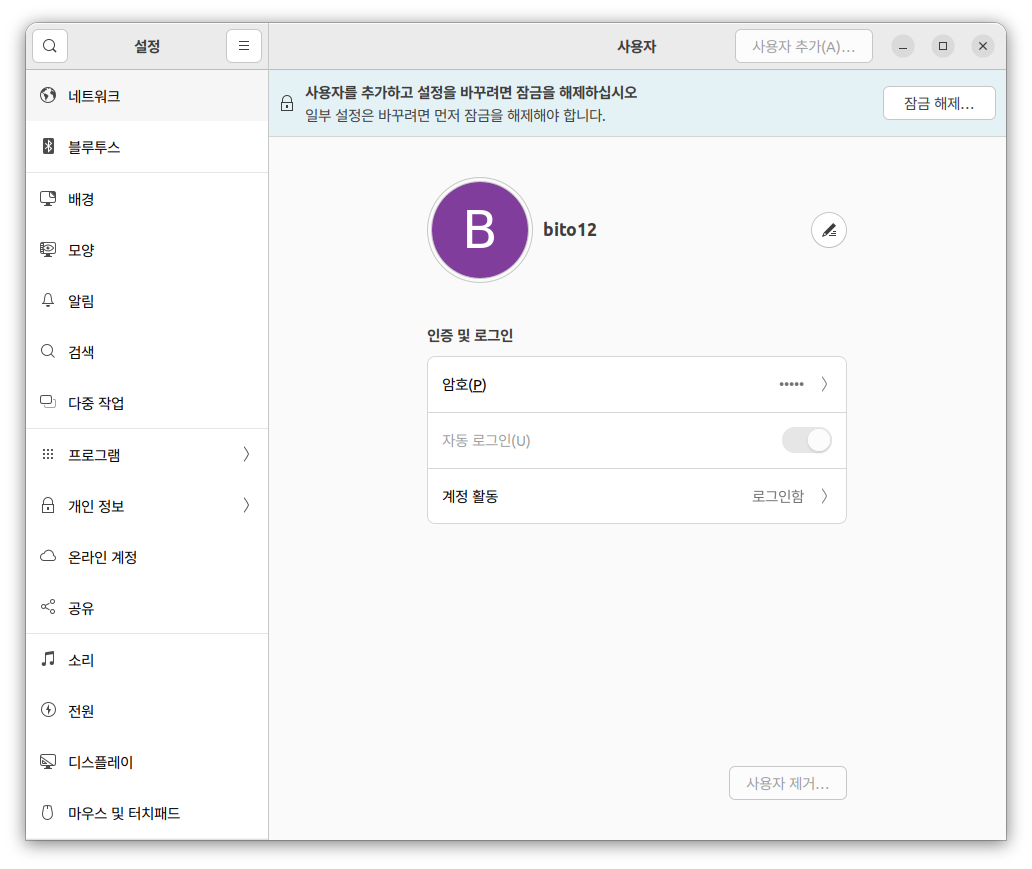Click the 로그인함 status text
This screenshot has height=869, width=1032.
click(778, 496)
